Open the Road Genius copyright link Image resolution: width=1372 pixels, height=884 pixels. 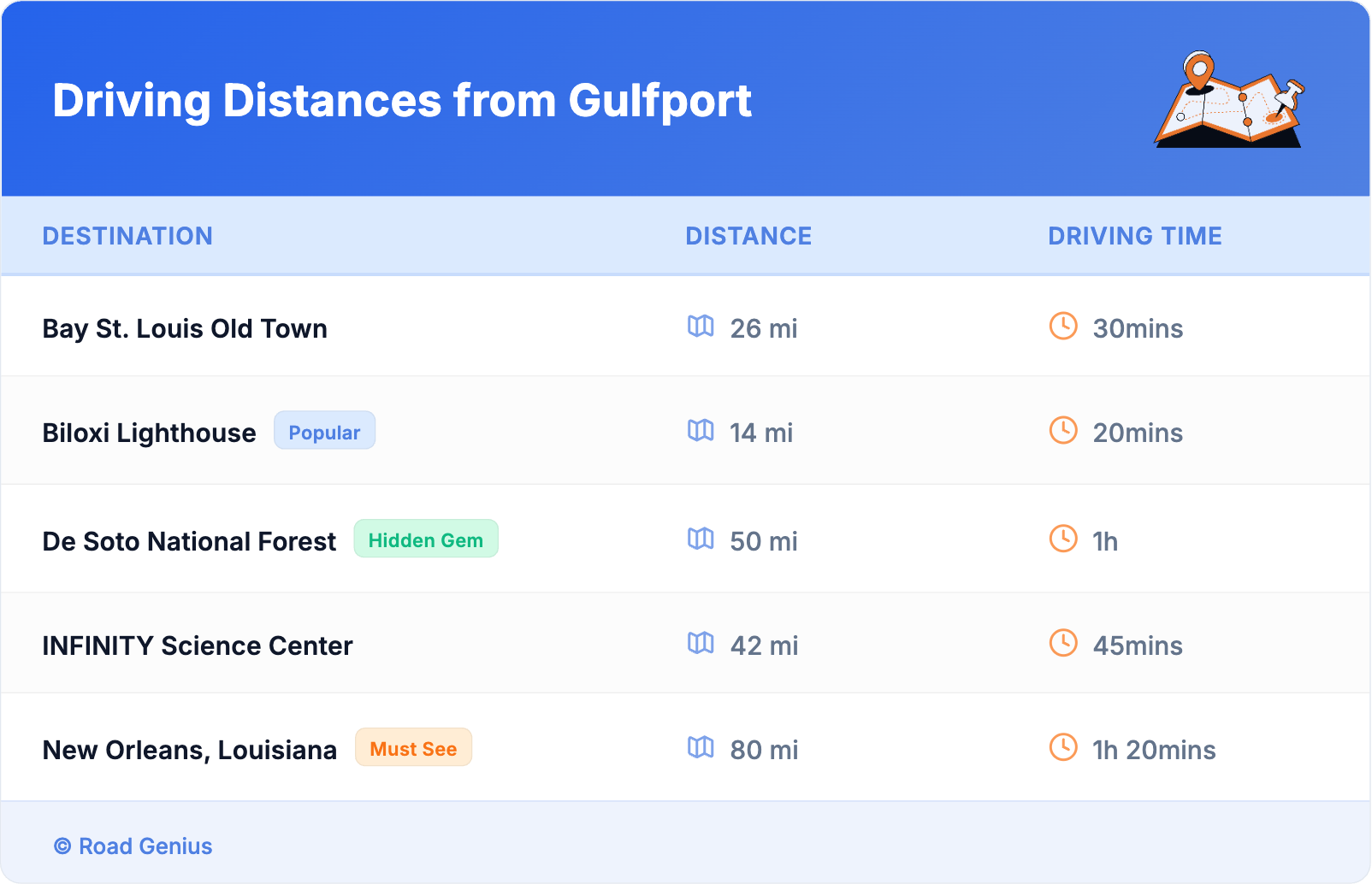[133, 846]
